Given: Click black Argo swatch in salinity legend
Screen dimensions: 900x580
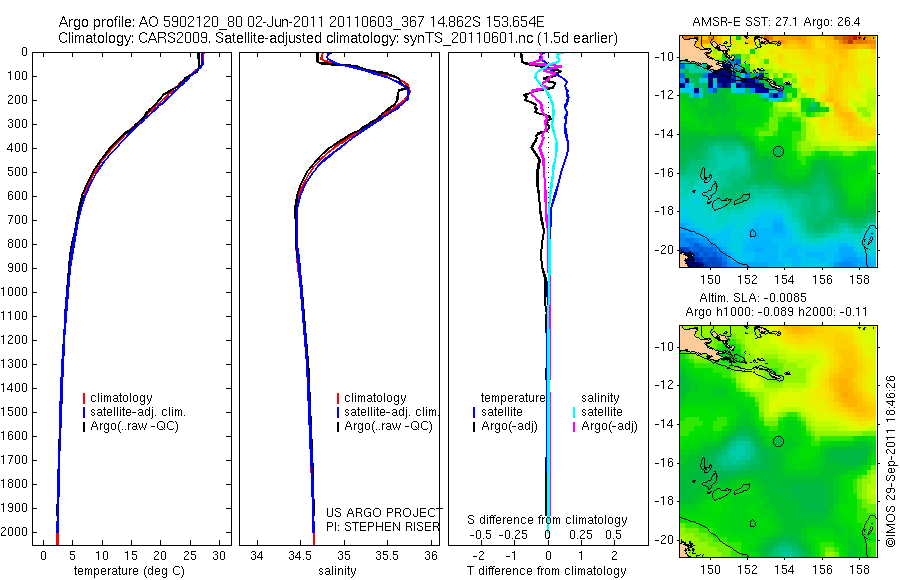Looking at the screenshot, I should [x=338, y=427].
